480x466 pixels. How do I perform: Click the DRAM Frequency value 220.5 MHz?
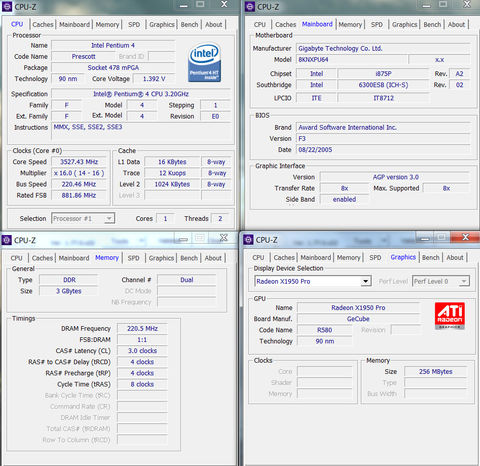(142, 329)
